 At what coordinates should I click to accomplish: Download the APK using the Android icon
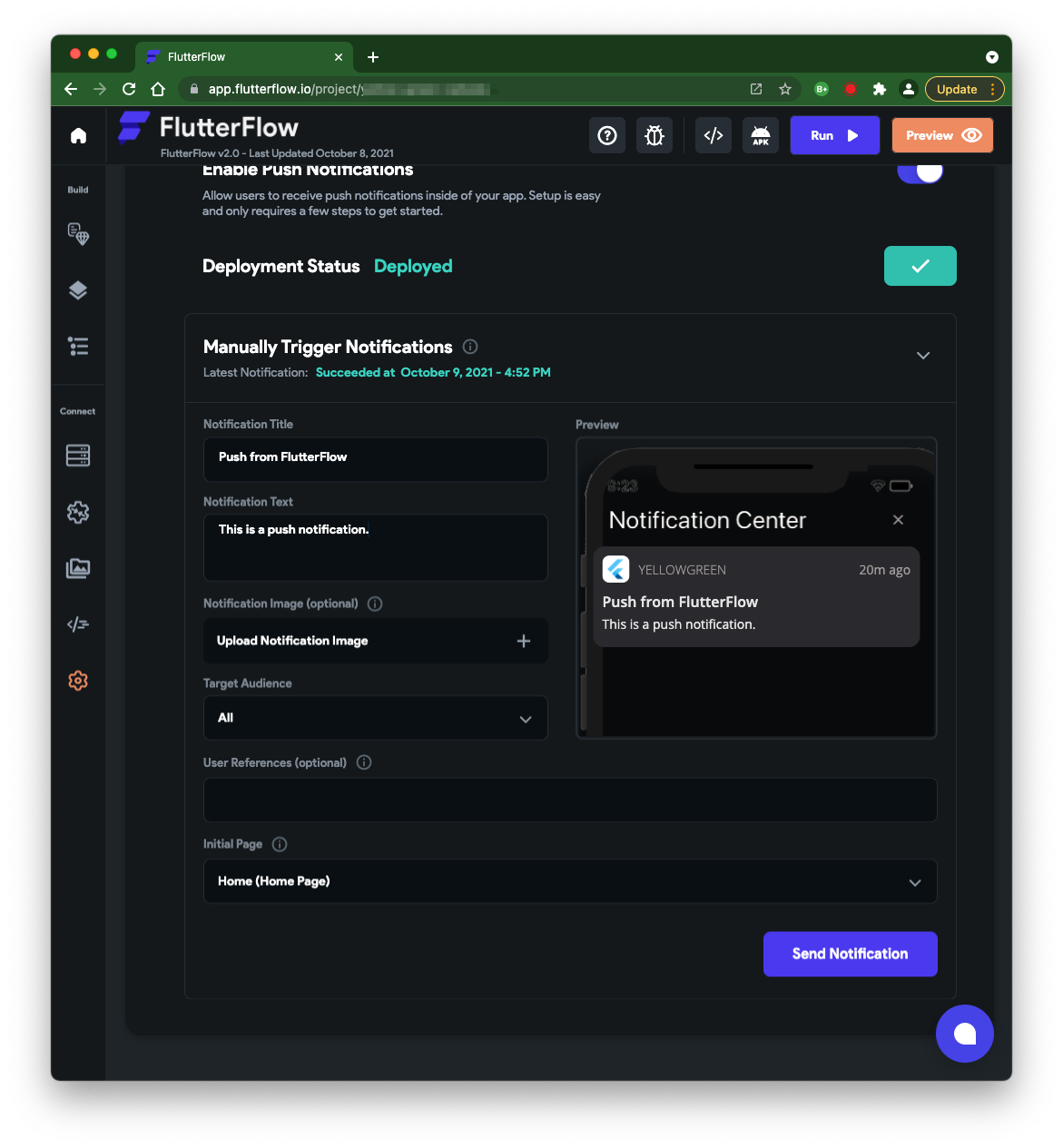[760, 135]
